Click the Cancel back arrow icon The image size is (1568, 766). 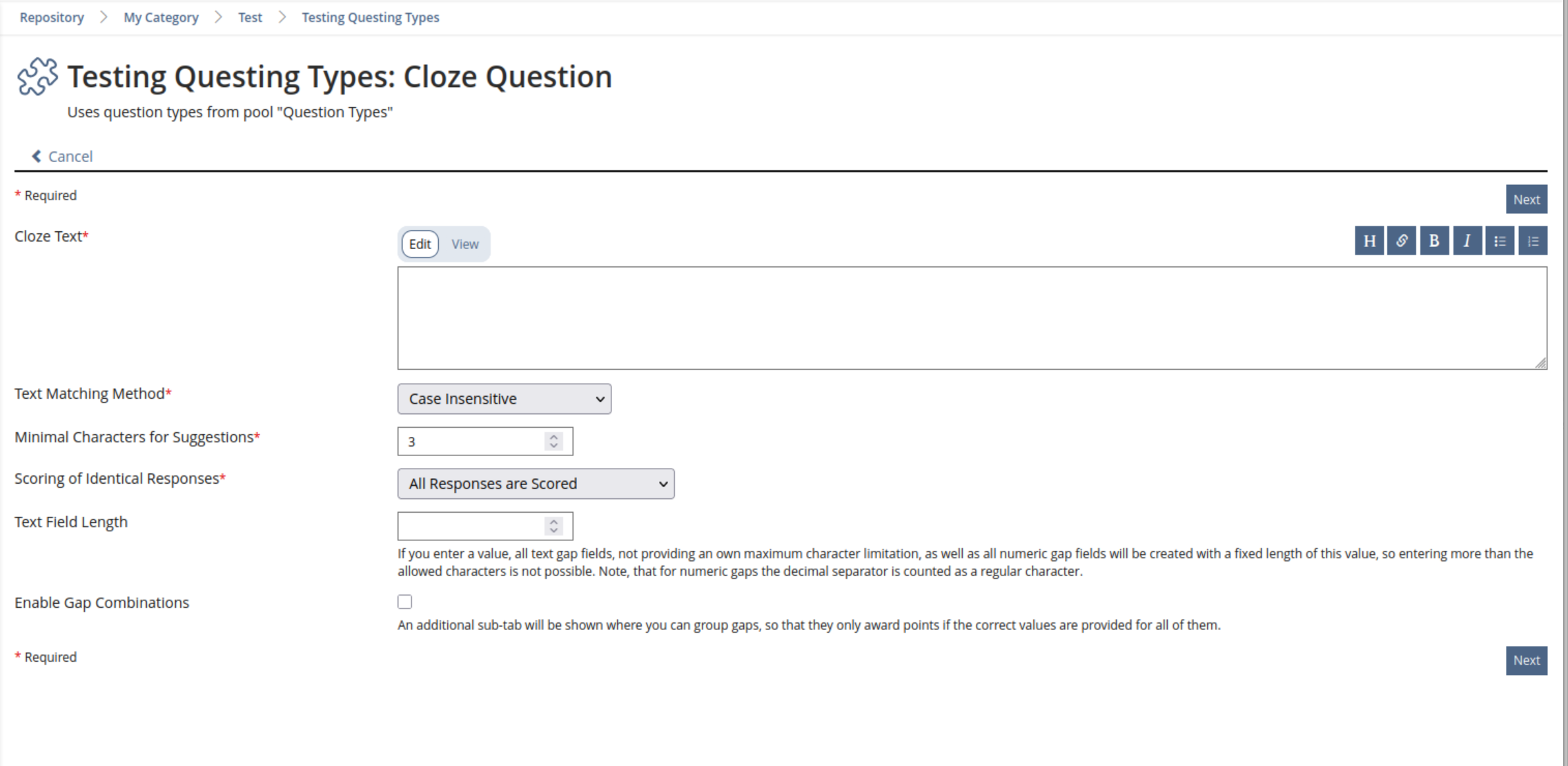37,157
